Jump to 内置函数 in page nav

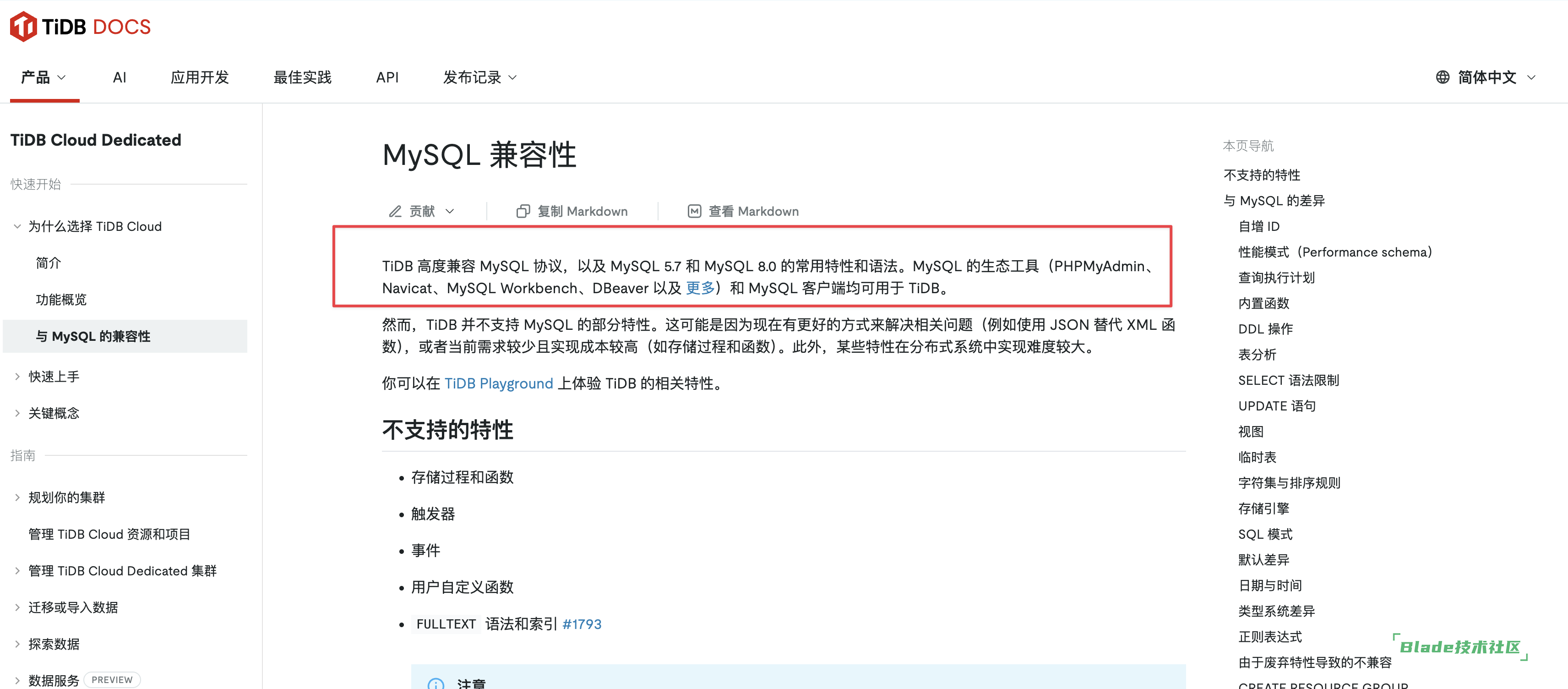pos(1263,303)
